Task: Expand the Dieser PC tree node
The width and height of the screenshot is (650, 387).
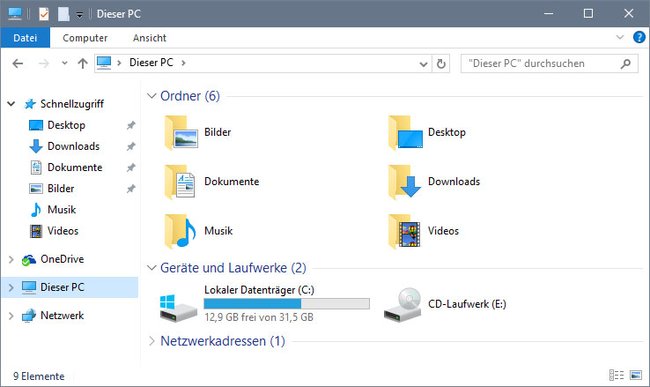Action: (11, 288)
